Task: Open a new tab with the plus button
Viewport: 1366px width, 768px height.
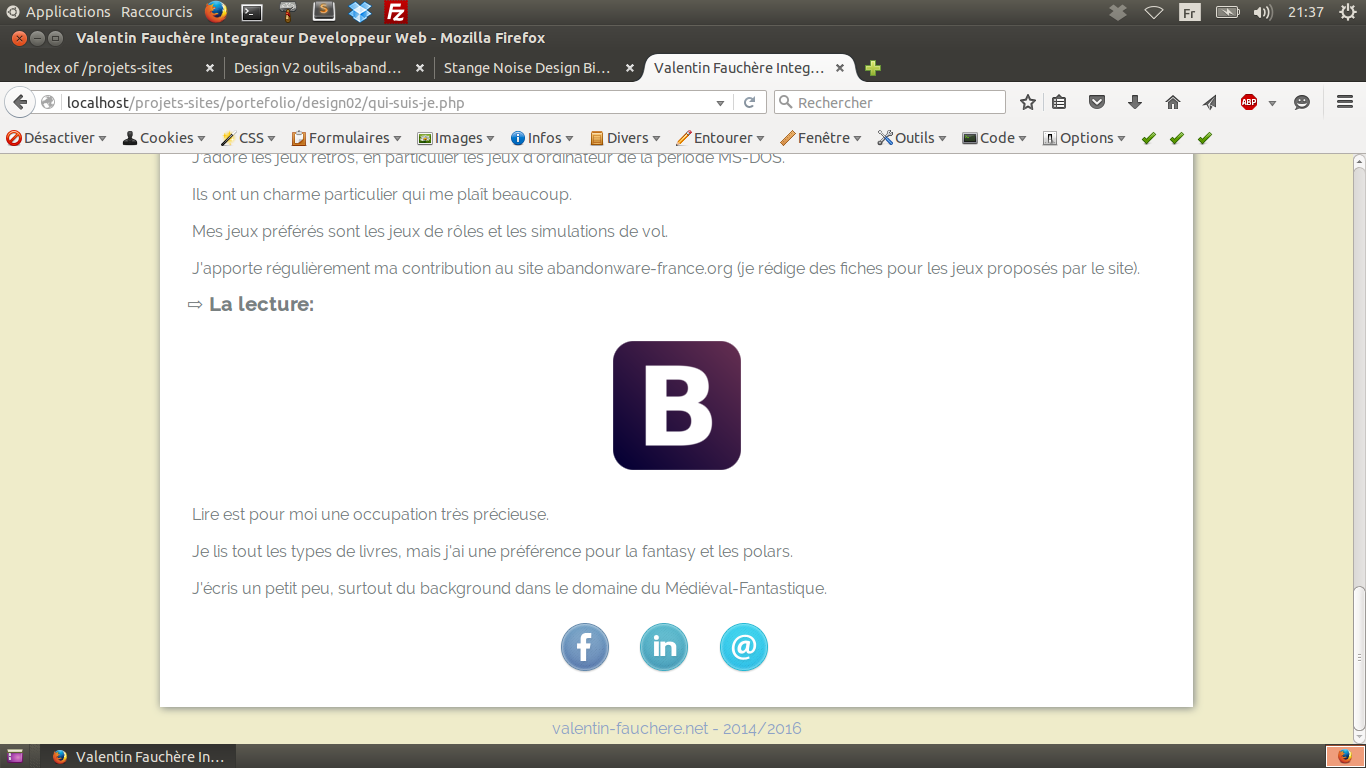Action: point(873,68)
